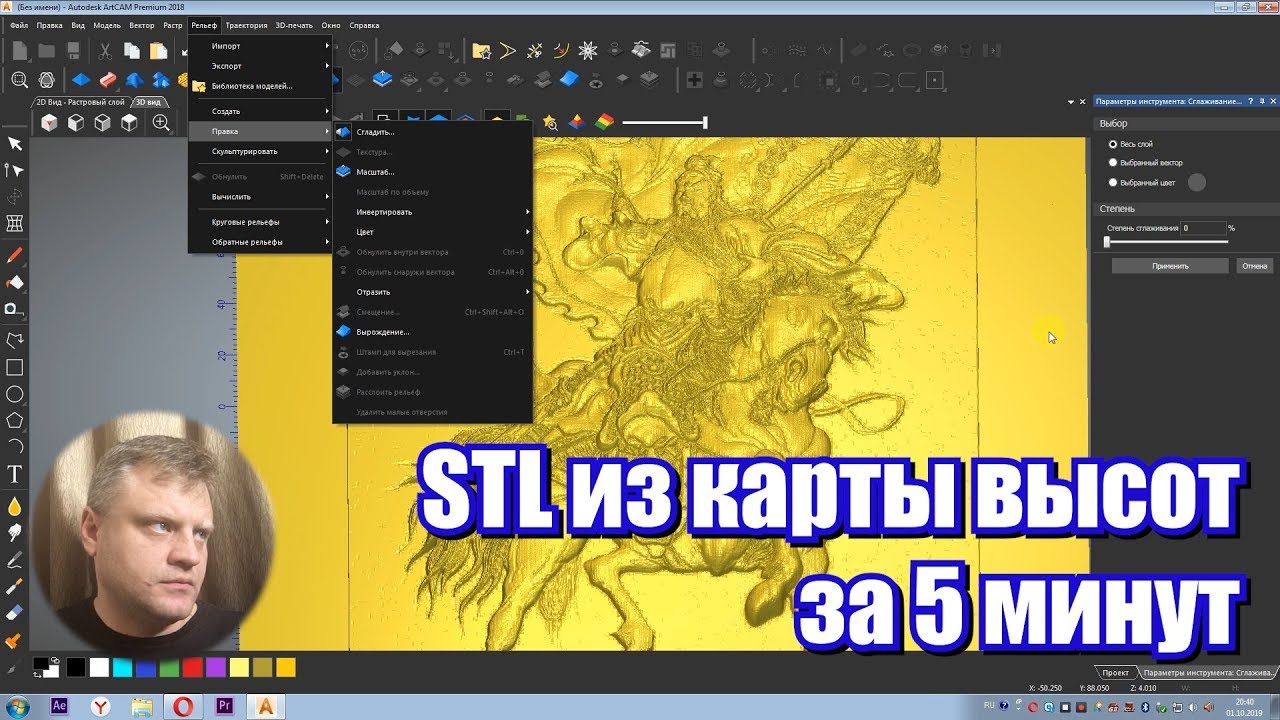The height and width of the screenshot is (720, 1280).
Task: Open Библиотека моделей... entry
Action: point(260,86)
